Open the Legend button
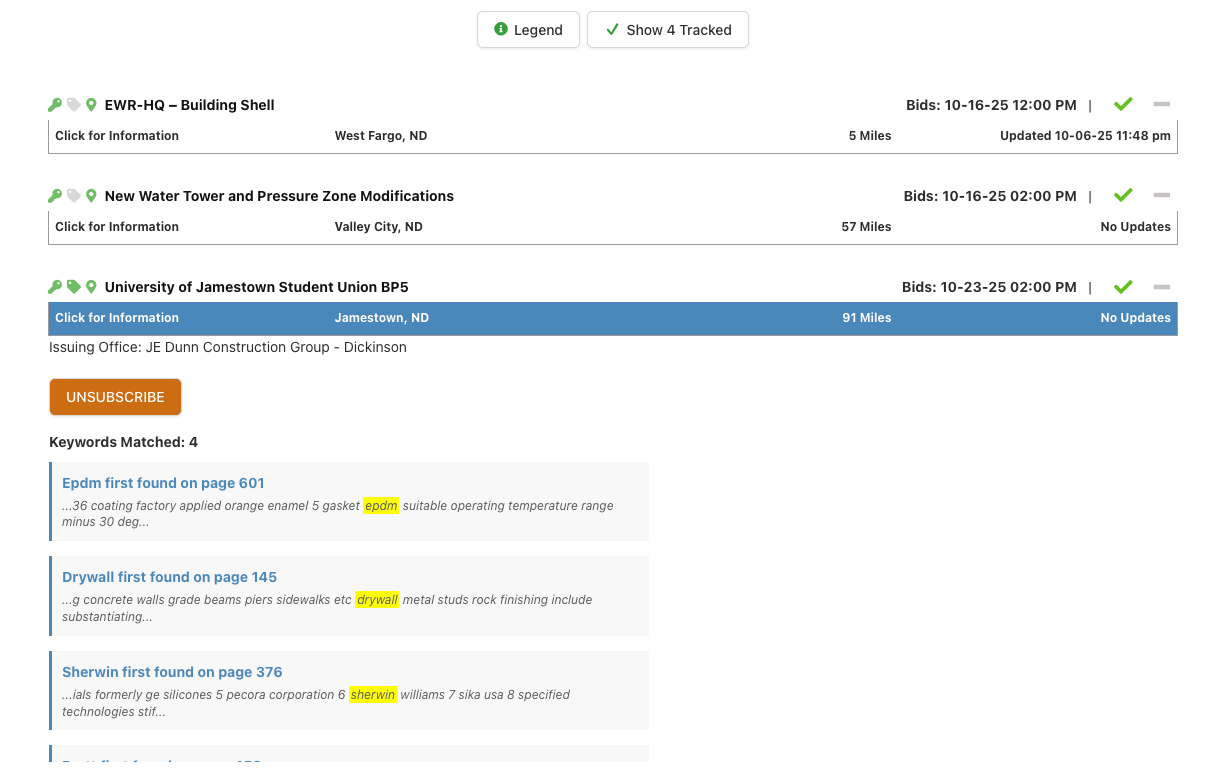The width and height of the screenshot is (1229, 773). (x=528, y=30)
